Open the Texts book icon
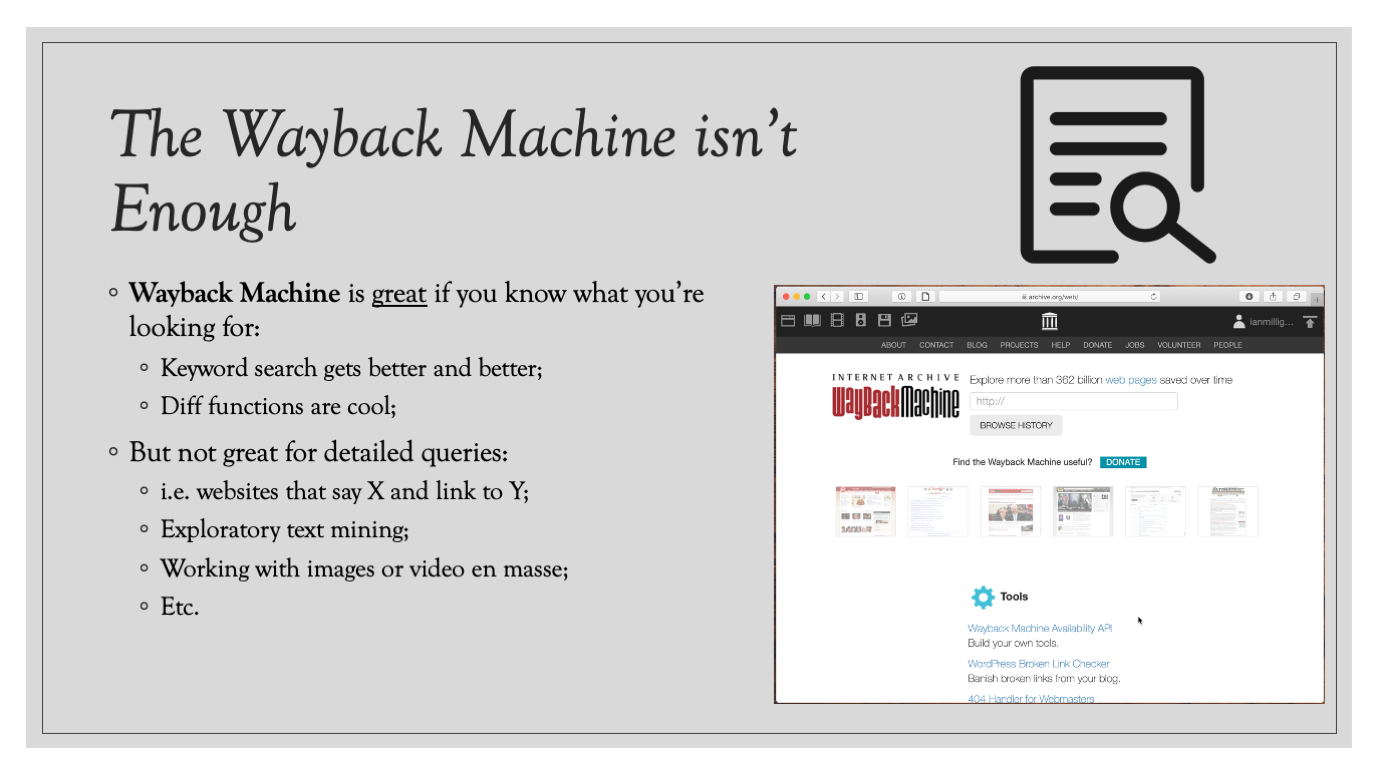The width and height of the screenshot is (1378, 775). [x=813, y=321]
